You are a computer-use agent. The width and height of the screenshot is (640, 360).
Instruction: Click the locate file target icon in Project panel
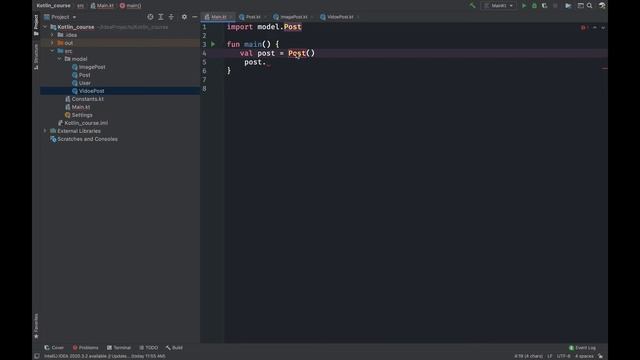pos(150,17)
